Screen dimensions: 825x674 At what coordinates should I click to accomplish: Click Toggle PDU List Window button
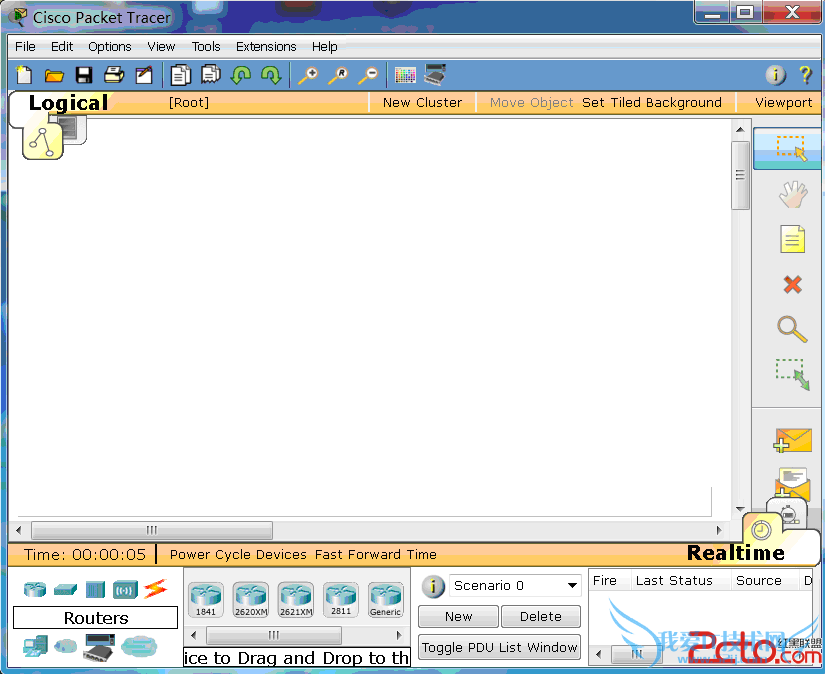[x=499, y=647]
